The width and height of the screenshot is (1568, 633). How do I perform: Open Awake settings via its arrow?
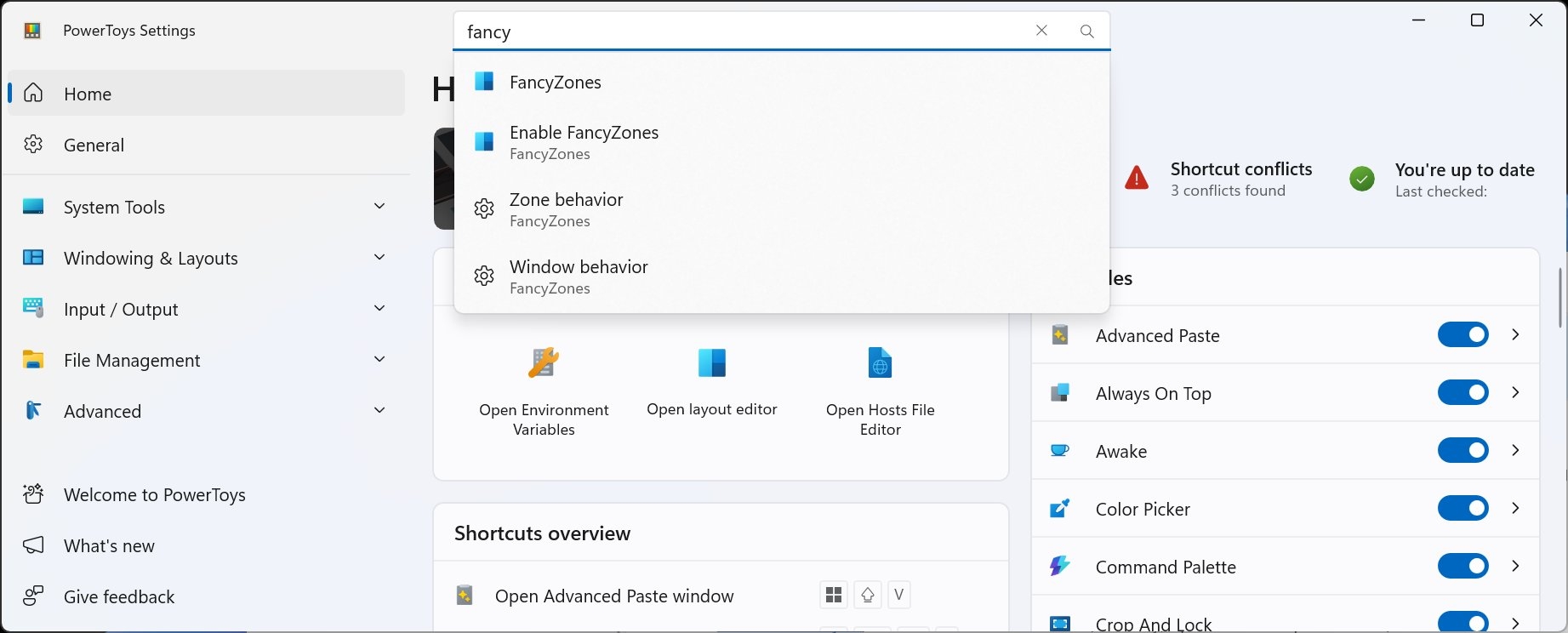pyautogui.click(x=1515, y=450)
